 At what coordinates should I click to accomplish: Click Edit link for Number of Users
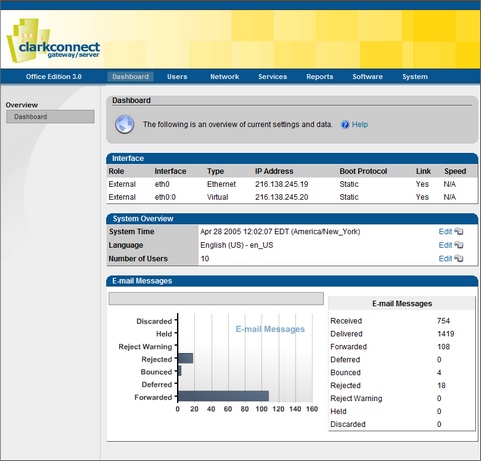click(x=445, y=258)
